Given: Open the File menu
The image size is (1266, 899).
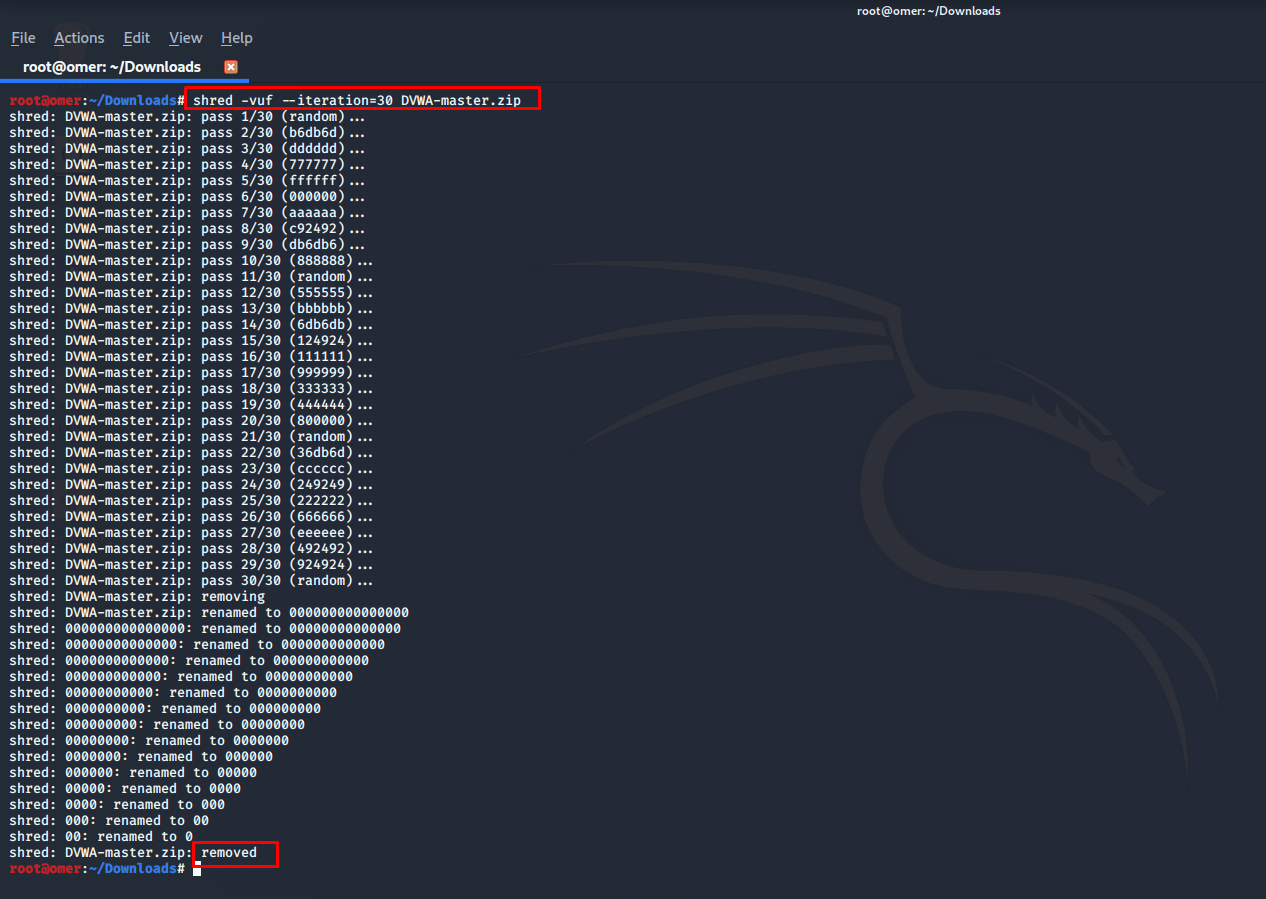Looking at the screenshot, I should tap(22, 37).
